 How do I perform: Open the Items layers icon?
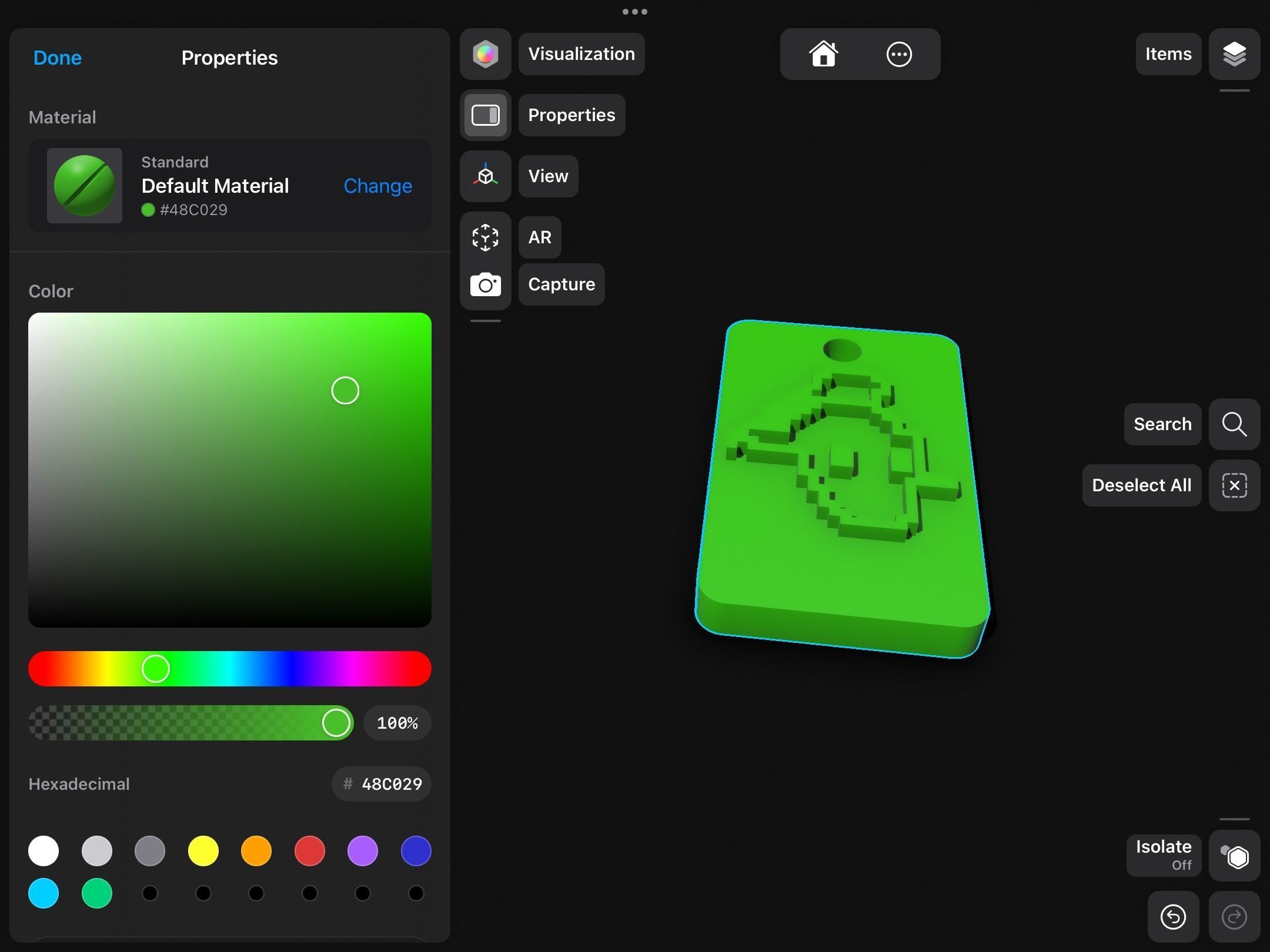(1234, 54)
